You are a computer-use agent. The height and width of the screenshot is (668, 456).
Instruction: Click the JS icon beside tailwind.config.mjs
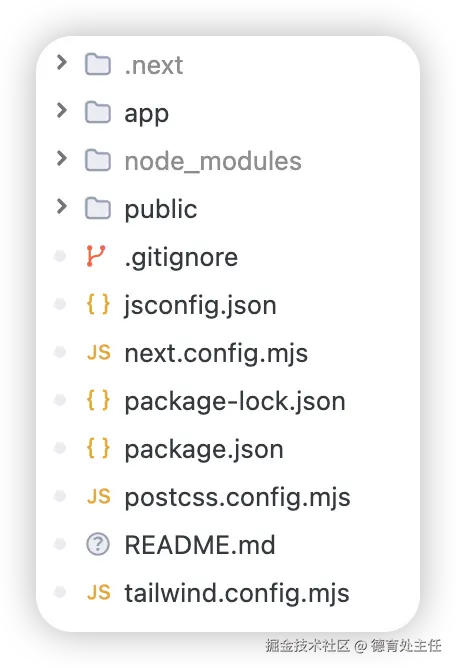click(x=98, y=593)
